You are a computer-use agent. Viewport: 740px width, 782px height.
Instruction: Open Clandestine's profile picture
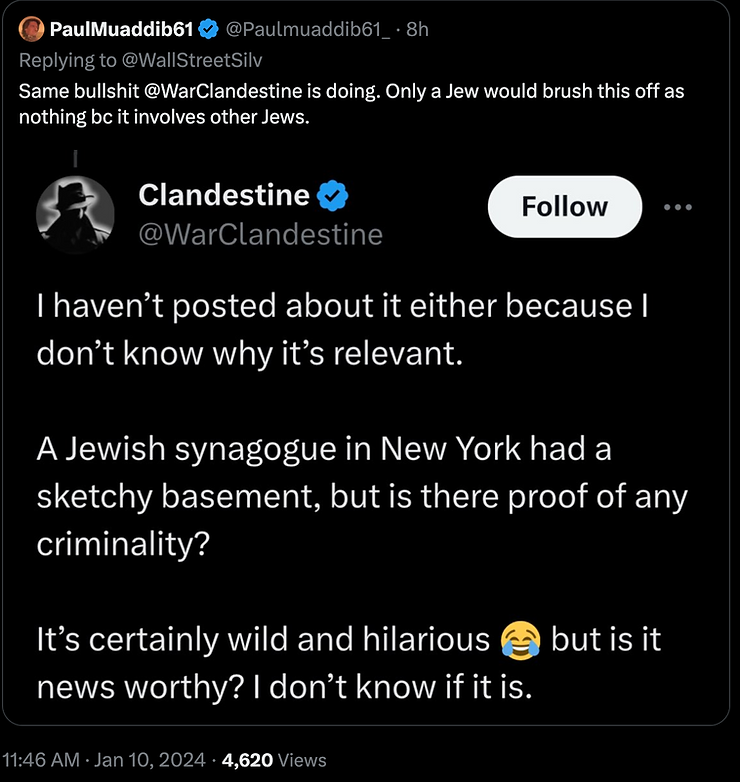[x=75, y=215]
